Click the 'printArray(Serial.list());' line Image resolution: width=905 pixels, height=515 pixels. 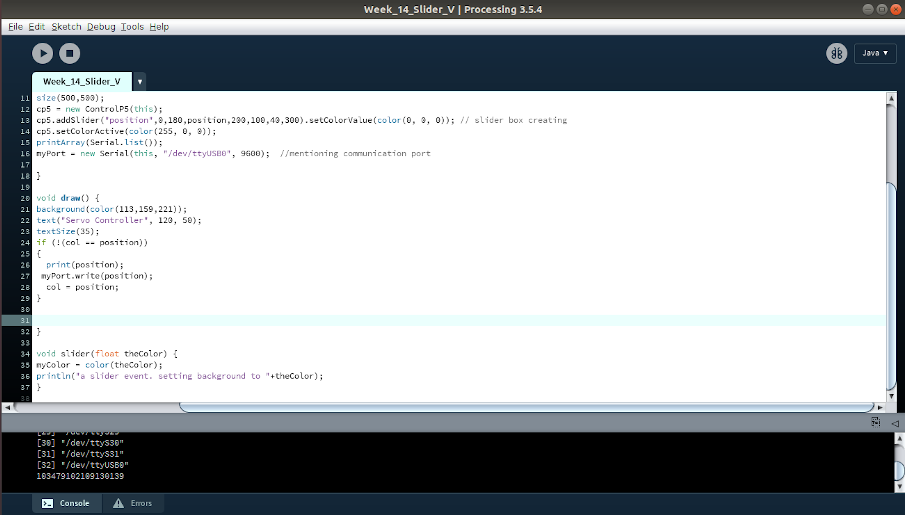click(x=99, y=143)
